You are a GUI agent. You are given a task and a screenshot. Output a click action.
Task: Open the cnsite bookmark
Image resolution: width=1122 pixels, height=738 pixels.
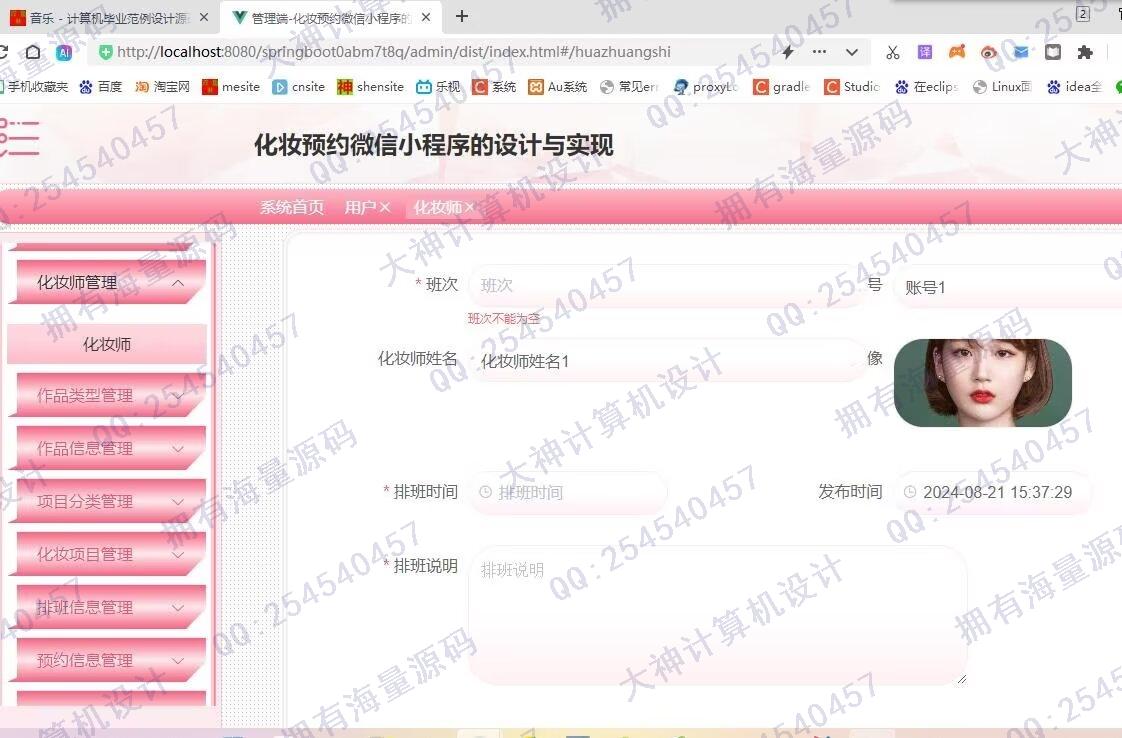(298, 87)
